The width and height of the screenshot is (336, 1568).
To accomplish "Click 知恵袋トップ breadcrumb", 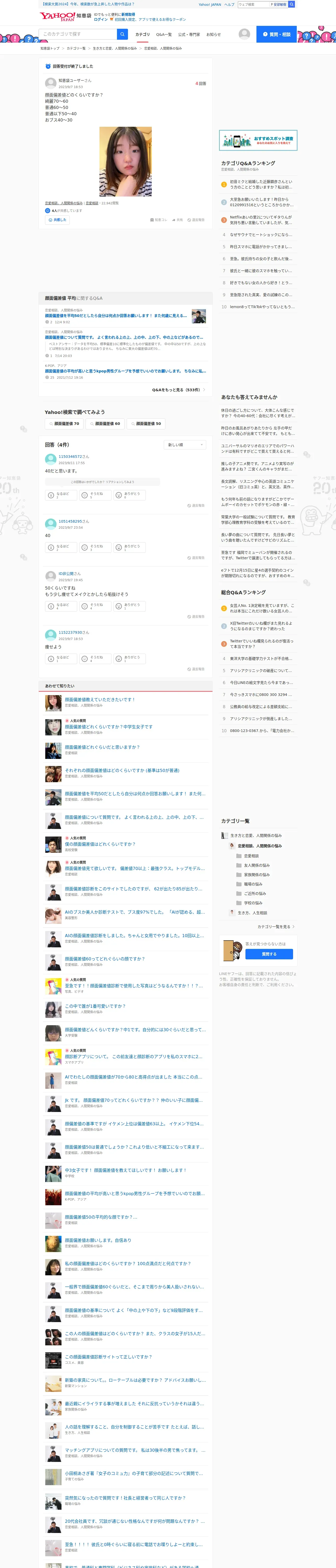I will (x=50, y=48).
